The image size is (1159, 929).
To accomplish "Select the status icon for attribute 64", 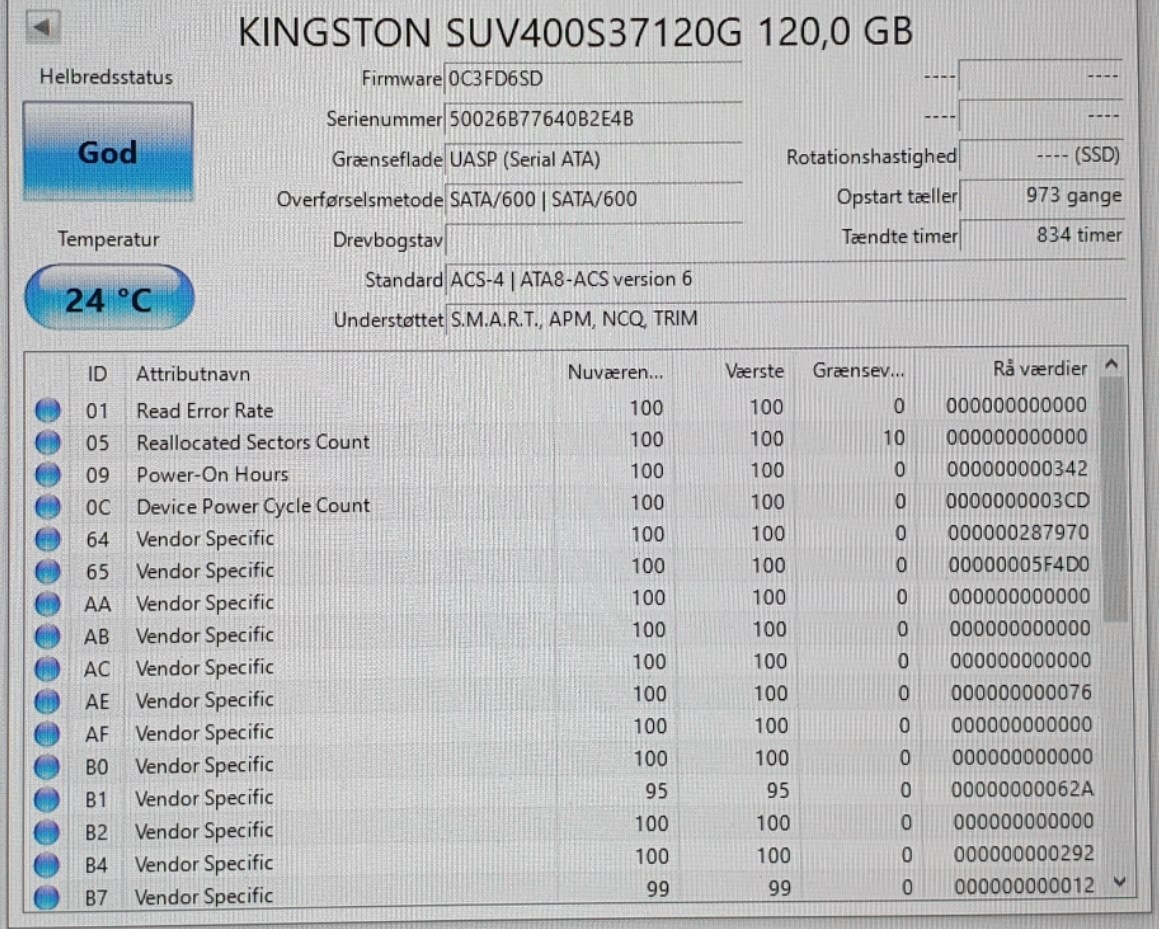I will [x=48, y=540].
